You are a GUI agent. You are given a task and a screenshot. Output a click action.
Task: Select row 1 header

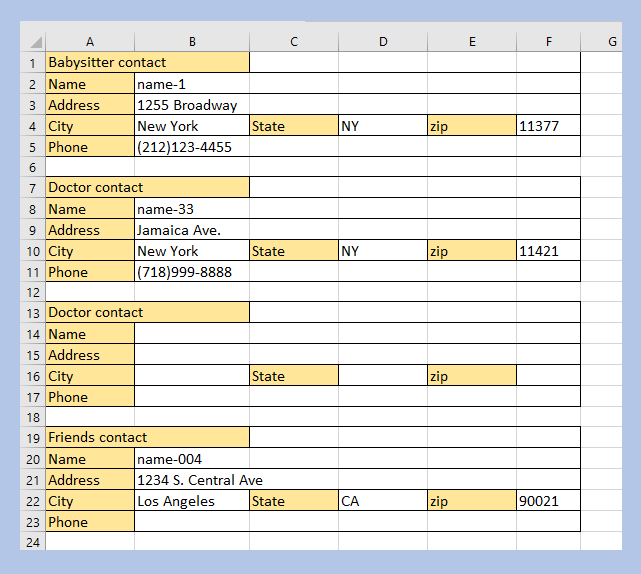pos(33,63)
